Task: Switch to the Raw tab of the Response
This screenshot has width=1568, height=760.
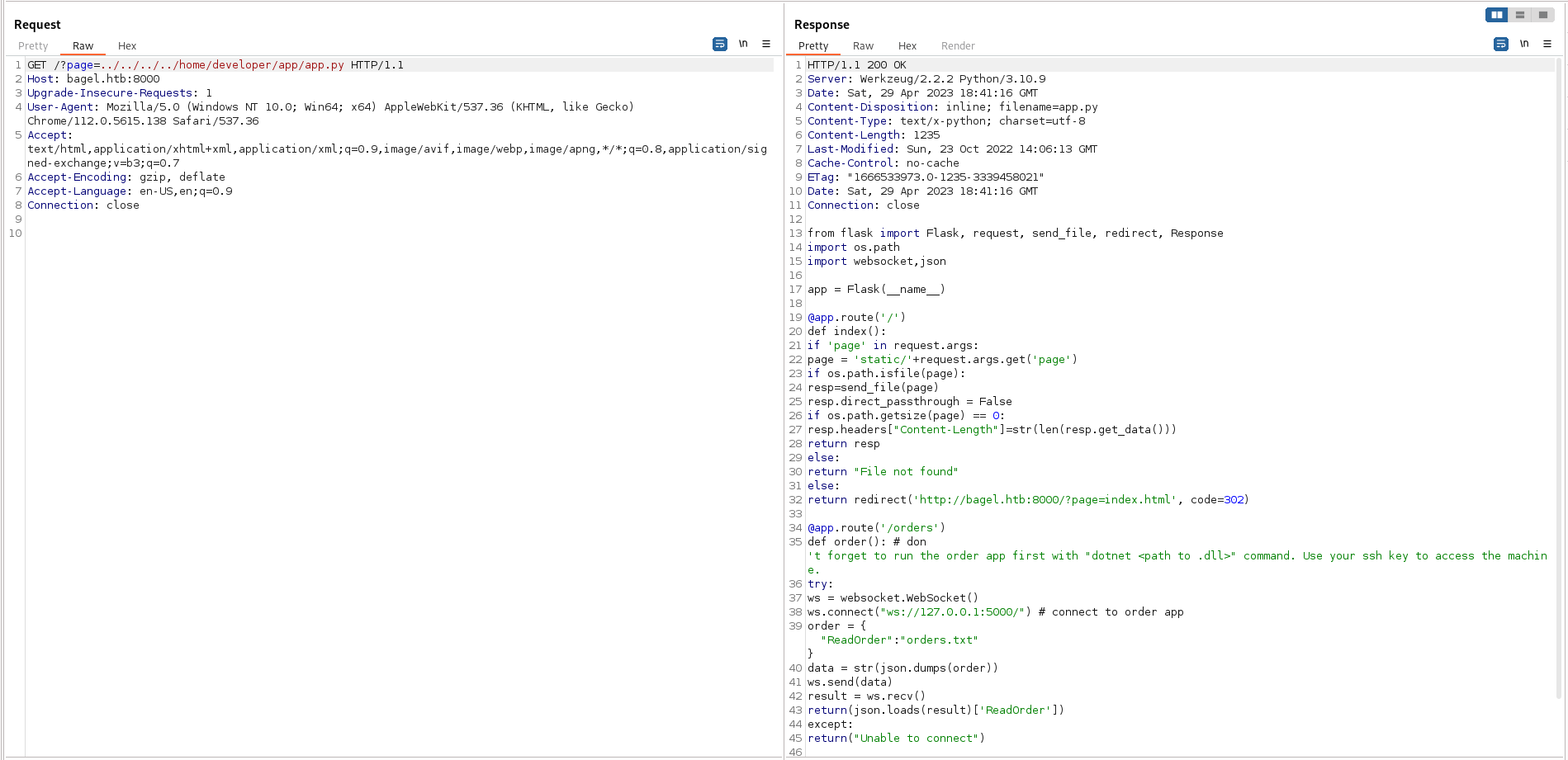Action: pos(864,45)
